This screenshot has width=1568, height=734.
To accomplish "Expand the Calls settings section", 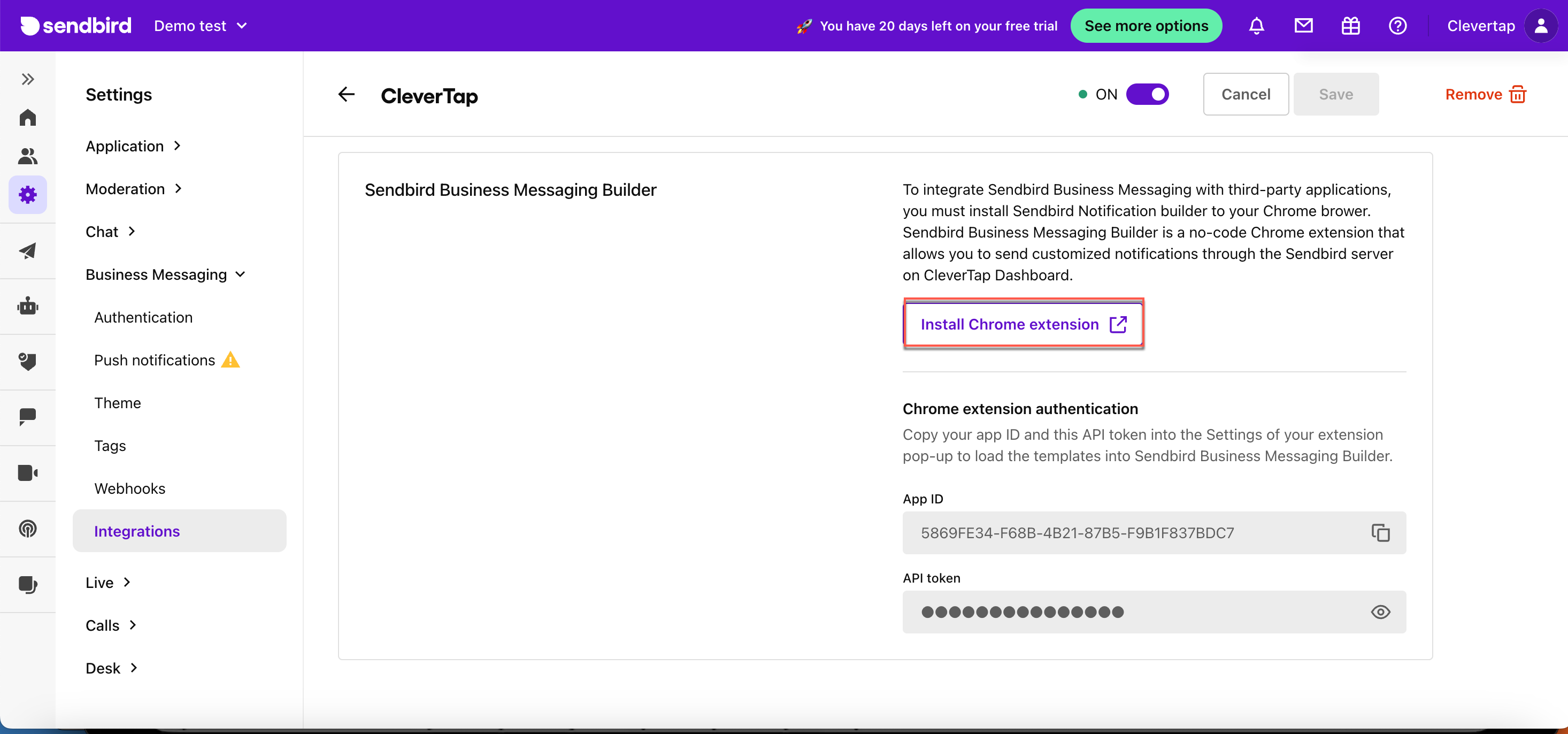I will pyautogui.click(x=111, y=625).
